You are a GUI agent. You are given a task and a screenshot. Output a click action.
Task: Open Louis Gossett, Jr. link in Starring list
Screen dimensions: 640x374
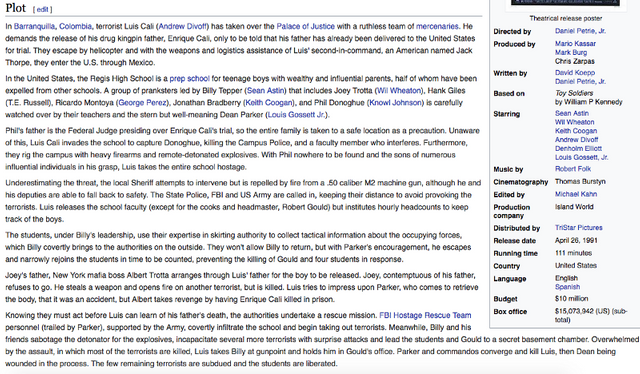581,157
